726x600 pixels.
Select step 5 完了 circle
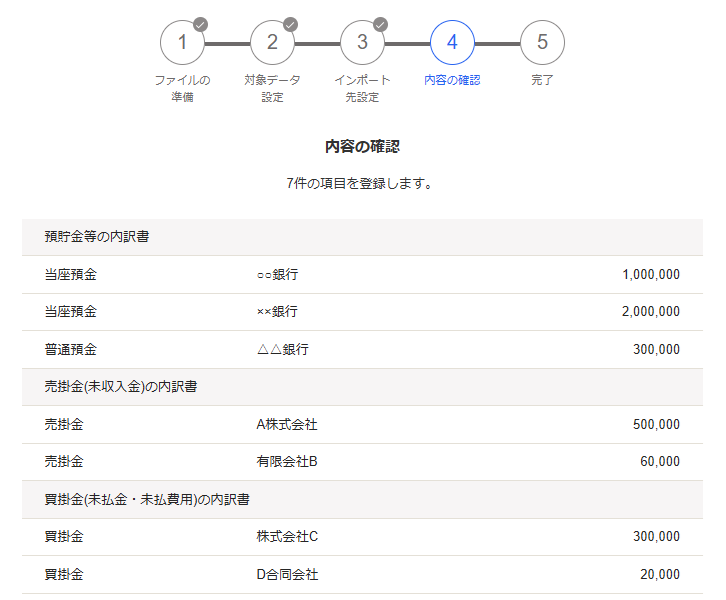click(542, 43)
